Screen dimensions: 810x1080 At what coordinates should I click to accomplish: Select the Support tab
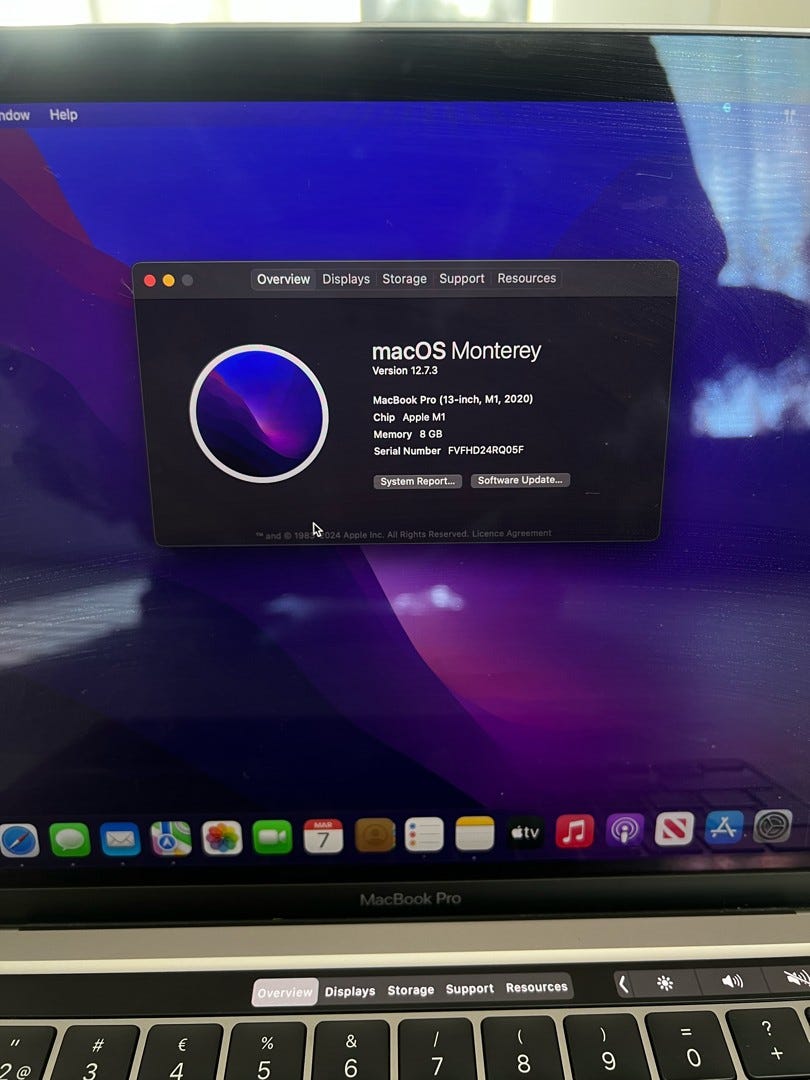(461, 278)
